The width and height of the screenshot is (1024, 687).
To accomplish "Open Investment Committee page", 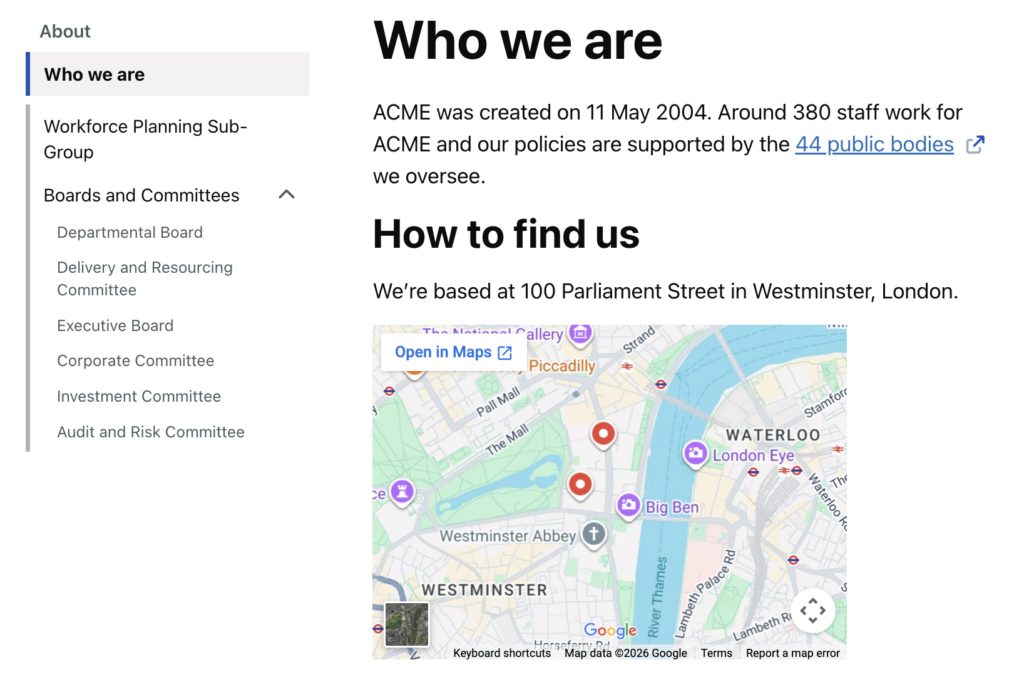I will [139, 396].
